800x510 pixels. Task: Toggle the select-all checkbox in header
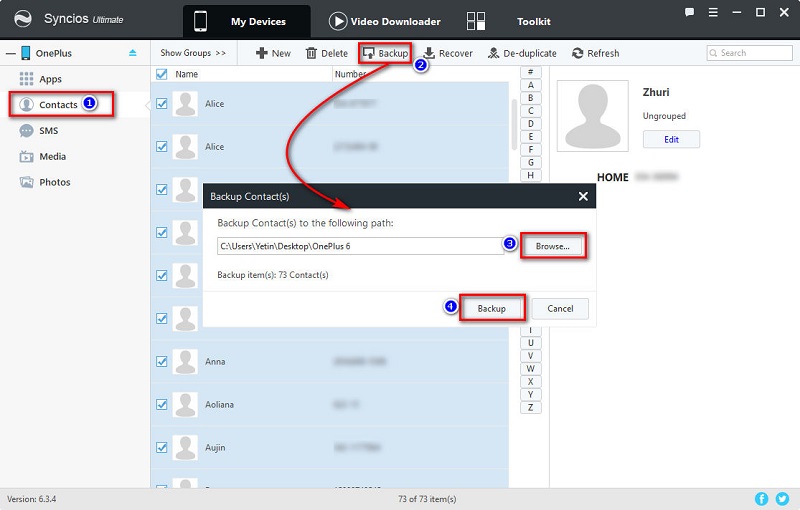162,74
